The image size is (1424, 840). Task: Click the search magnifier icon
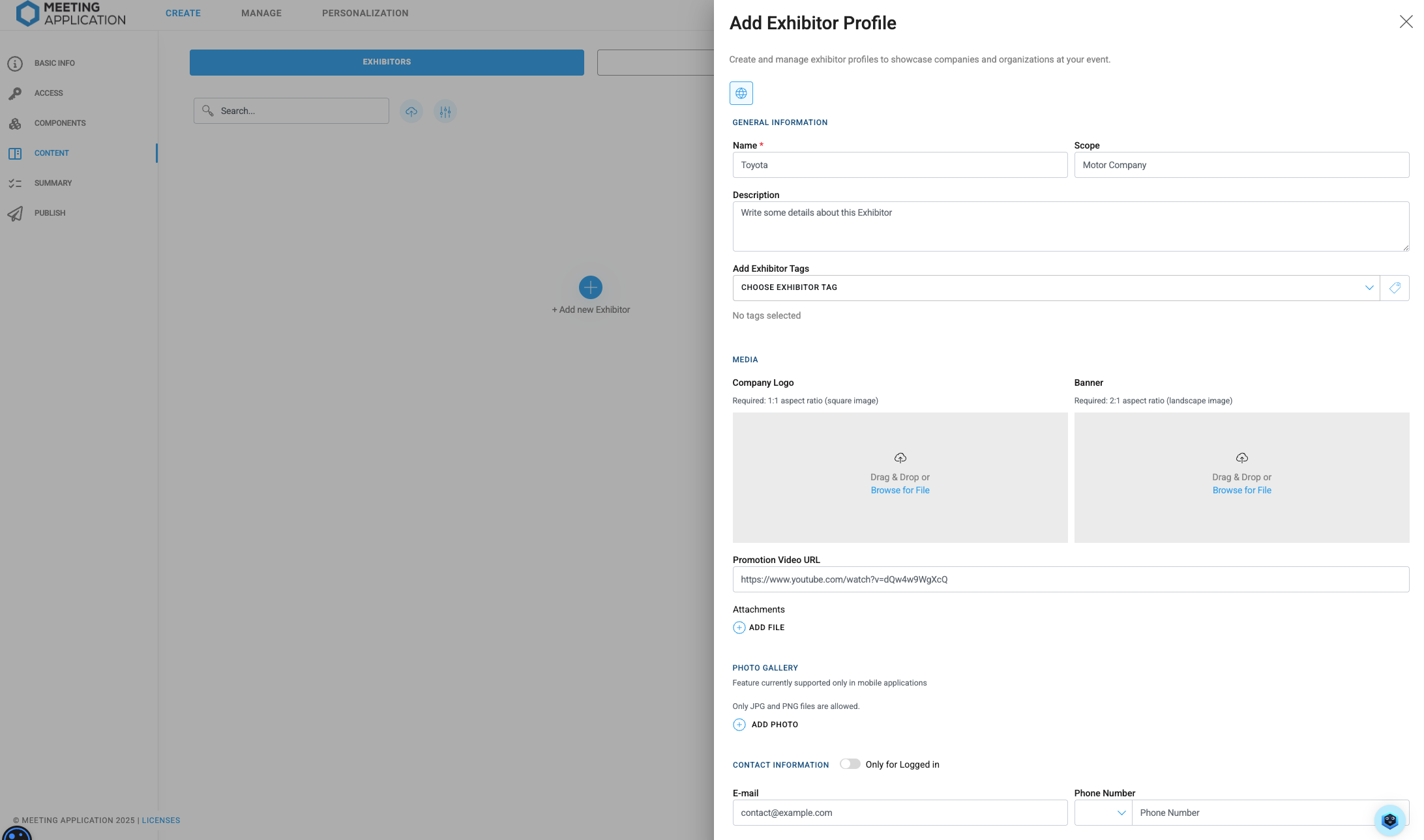[x=207, y=110]
